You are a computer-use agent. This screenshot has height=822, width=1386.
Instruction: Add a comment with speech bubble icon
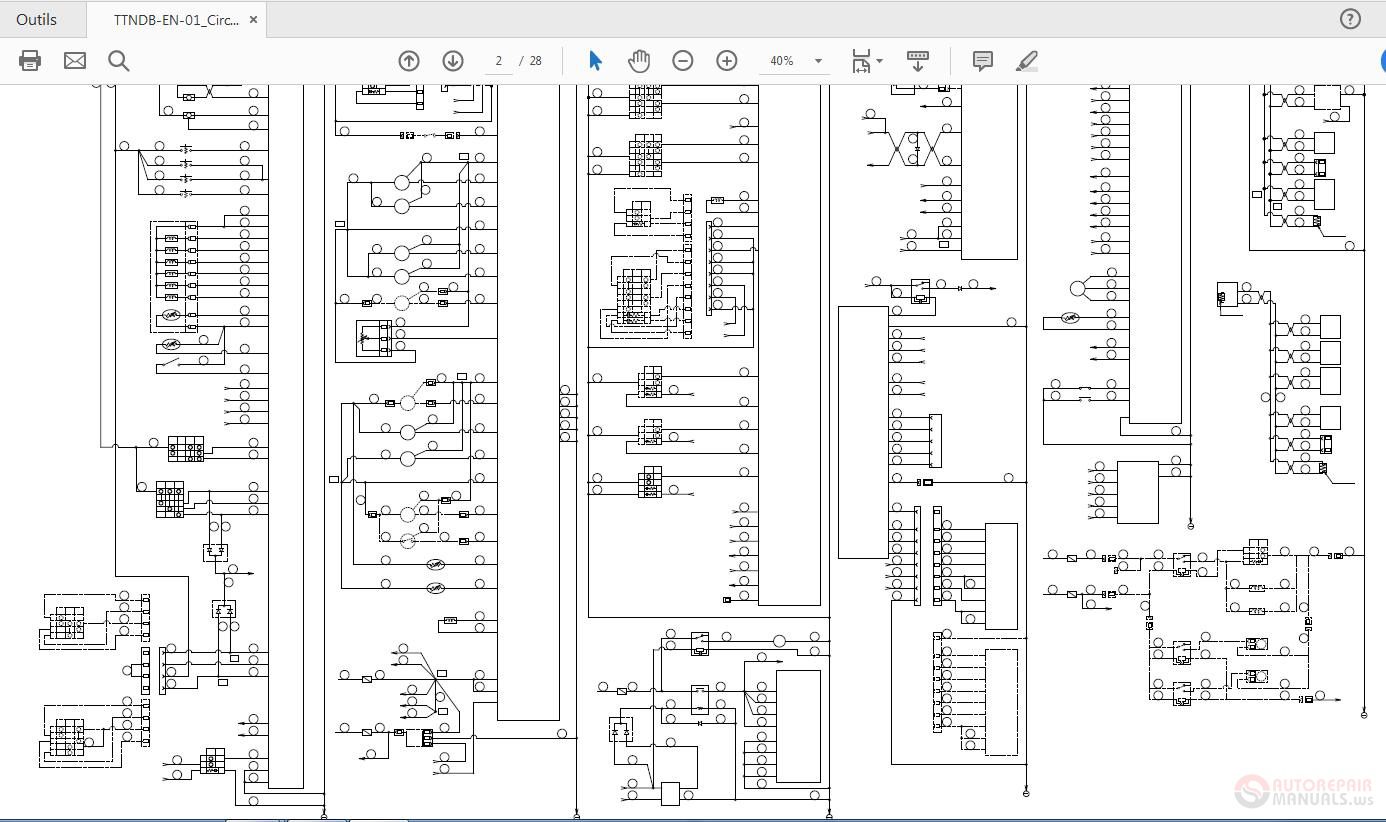(983, 61)
